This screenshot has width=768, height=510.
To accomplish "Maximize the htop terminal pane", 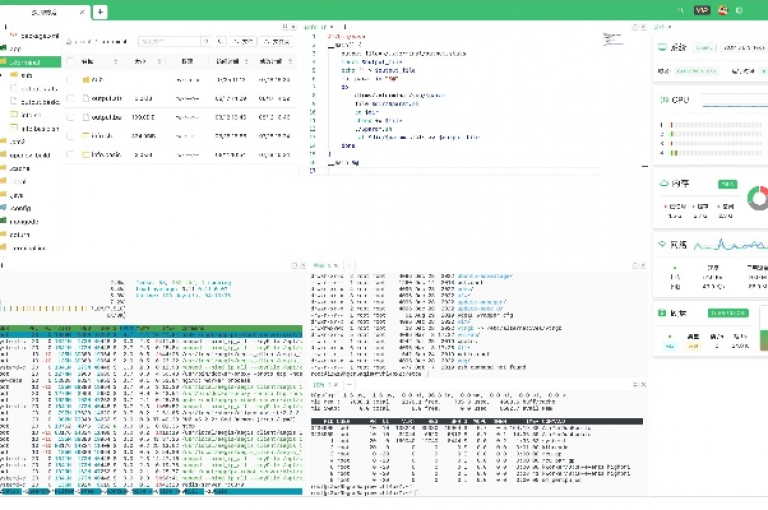I will tap(294, 266).
